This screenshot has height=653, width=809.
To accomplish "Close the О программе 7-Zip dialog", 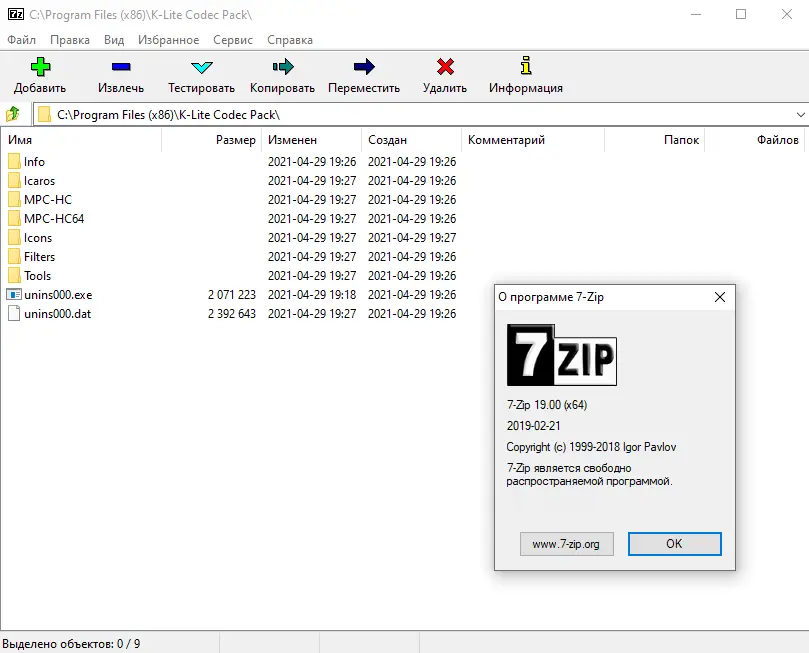I will click(x=720, y=297).
